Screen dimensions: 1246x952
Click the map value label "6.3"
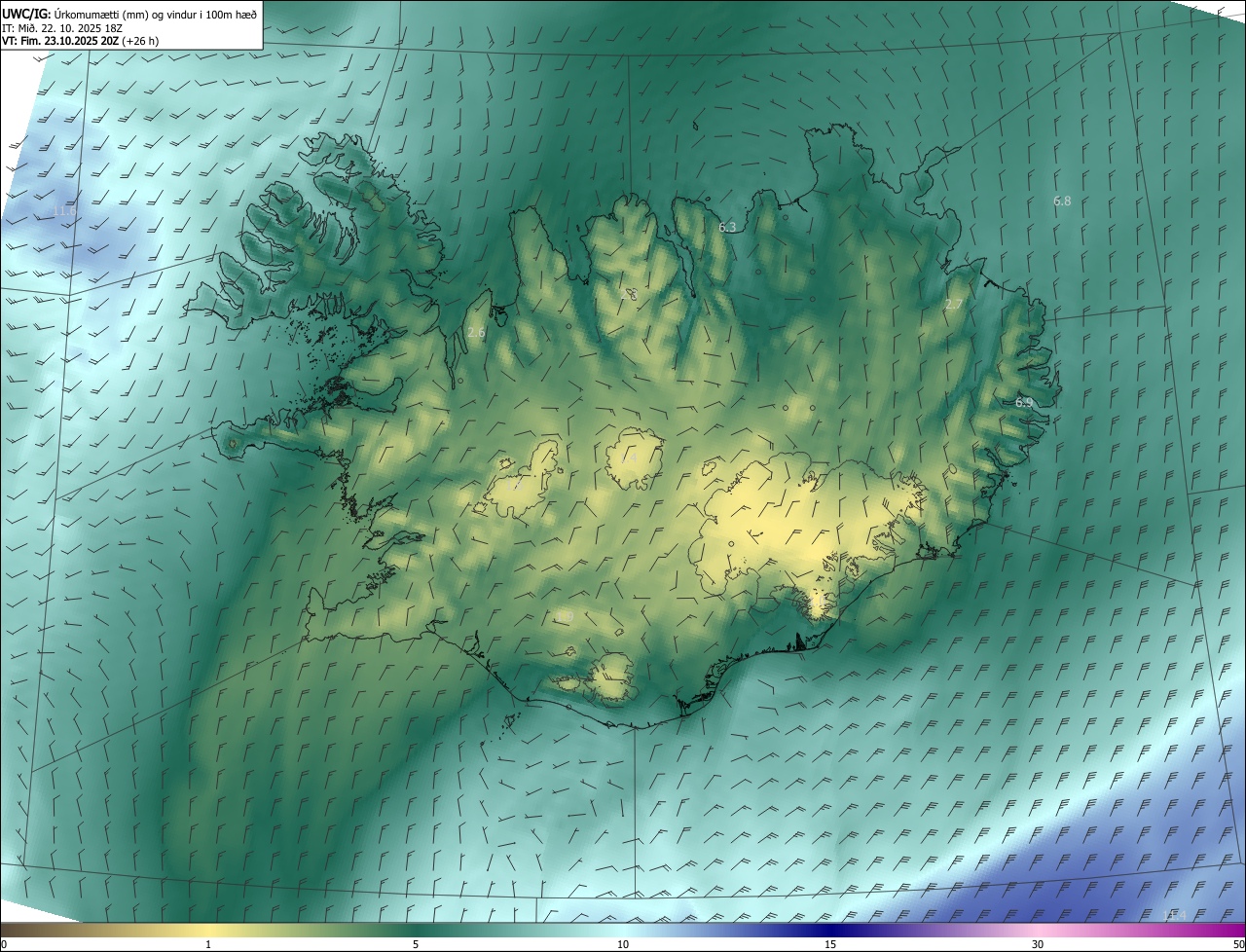tap(727, 227)
